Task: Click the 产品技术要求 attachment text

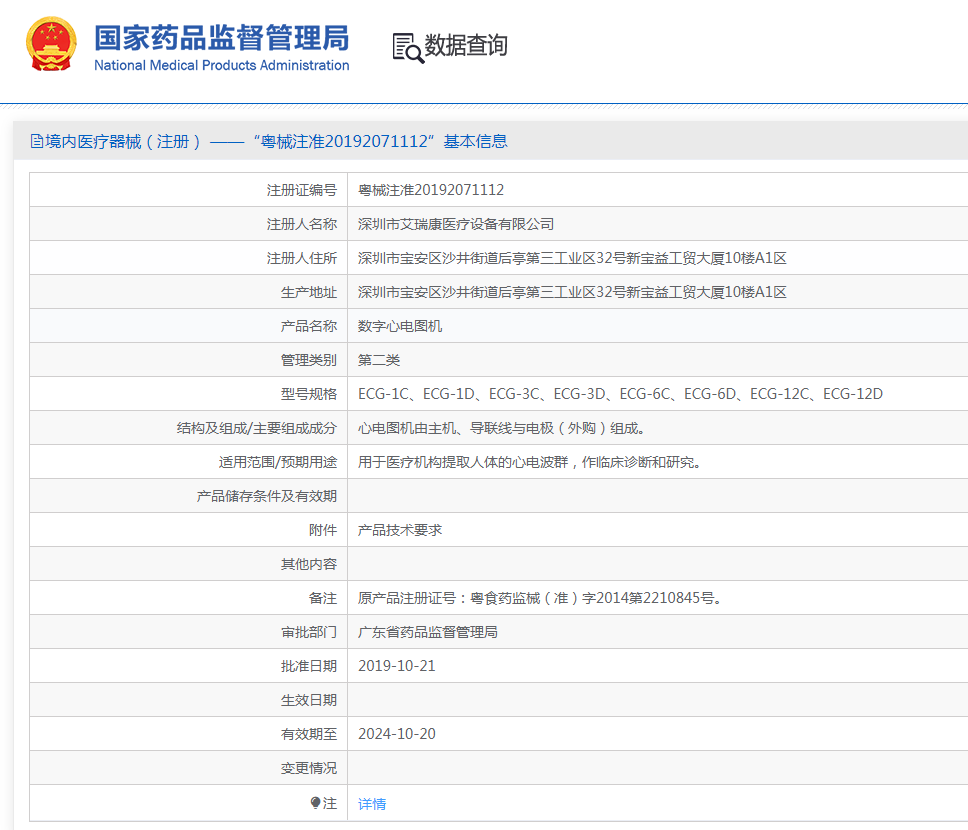Action: pos(399,530)
